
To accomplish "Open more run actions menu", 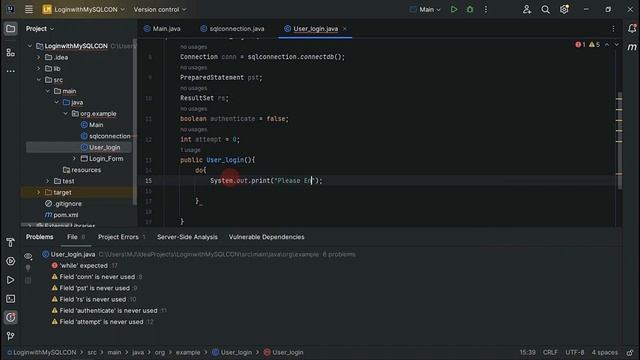I will click(486, 9).
